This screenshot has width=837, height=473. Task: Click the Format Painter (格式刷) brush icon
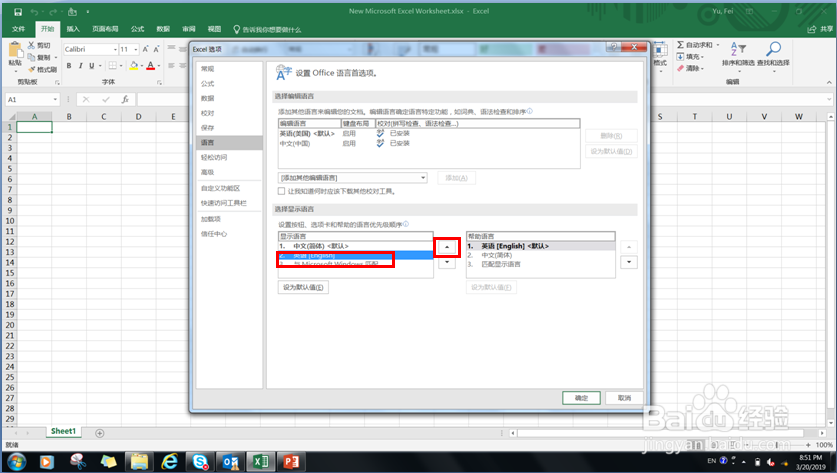[32, 69]
